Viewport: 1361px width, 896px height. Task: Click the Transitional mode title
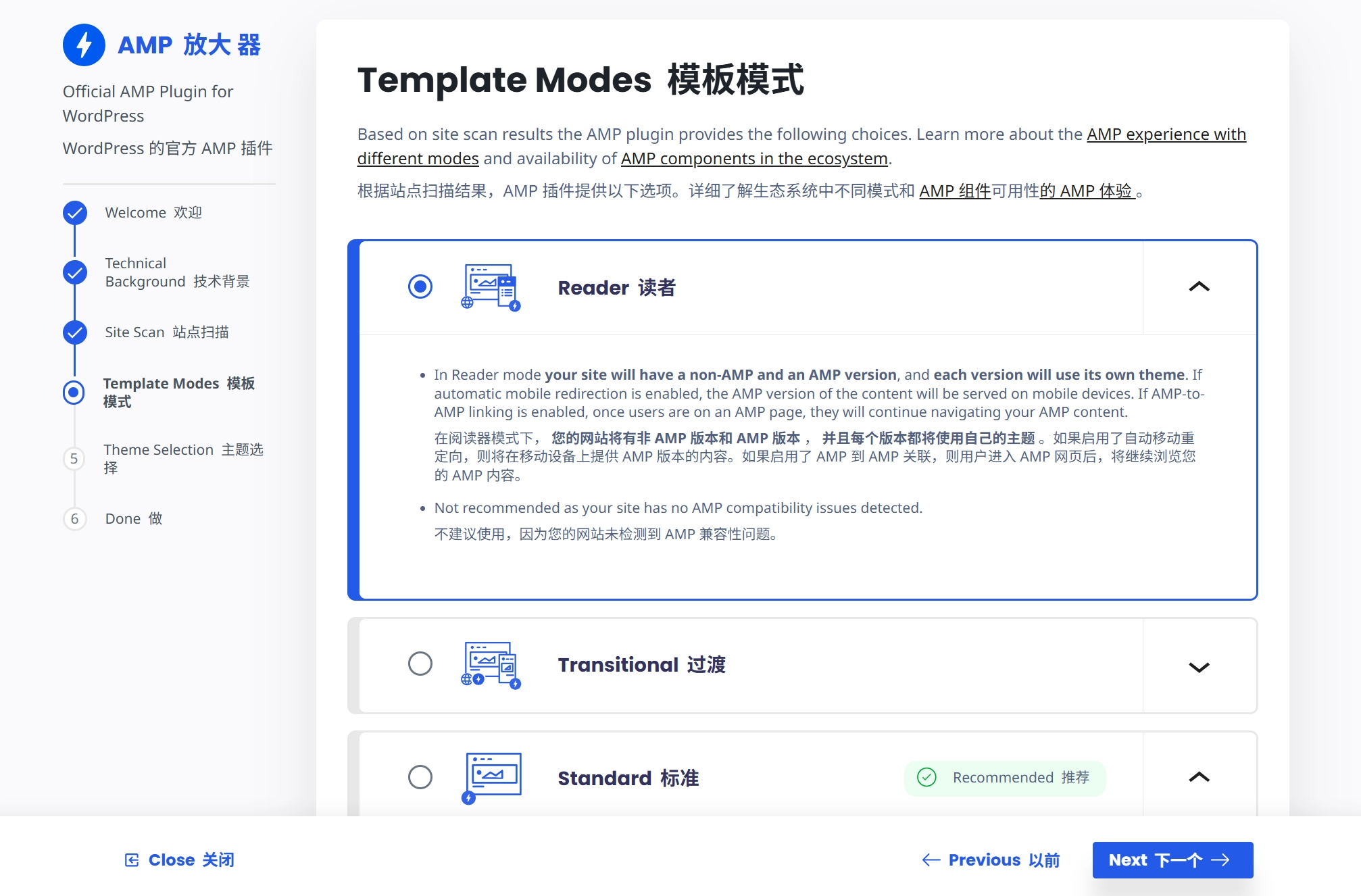(x=641, y=665)
